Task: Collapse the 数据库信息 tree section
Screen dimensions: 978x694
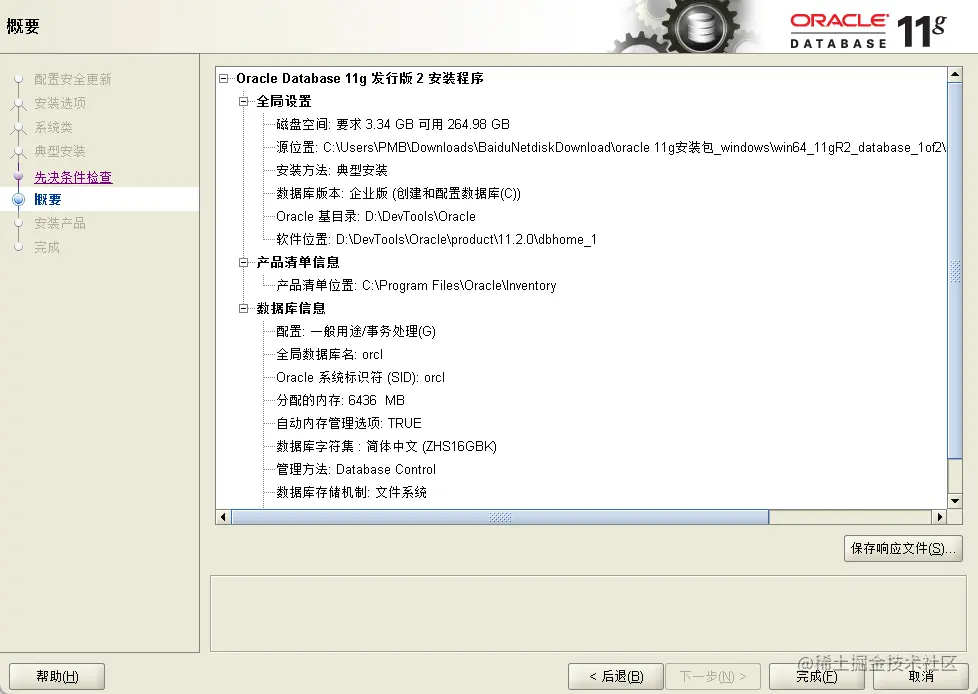Action: click(x=244, y=309)
